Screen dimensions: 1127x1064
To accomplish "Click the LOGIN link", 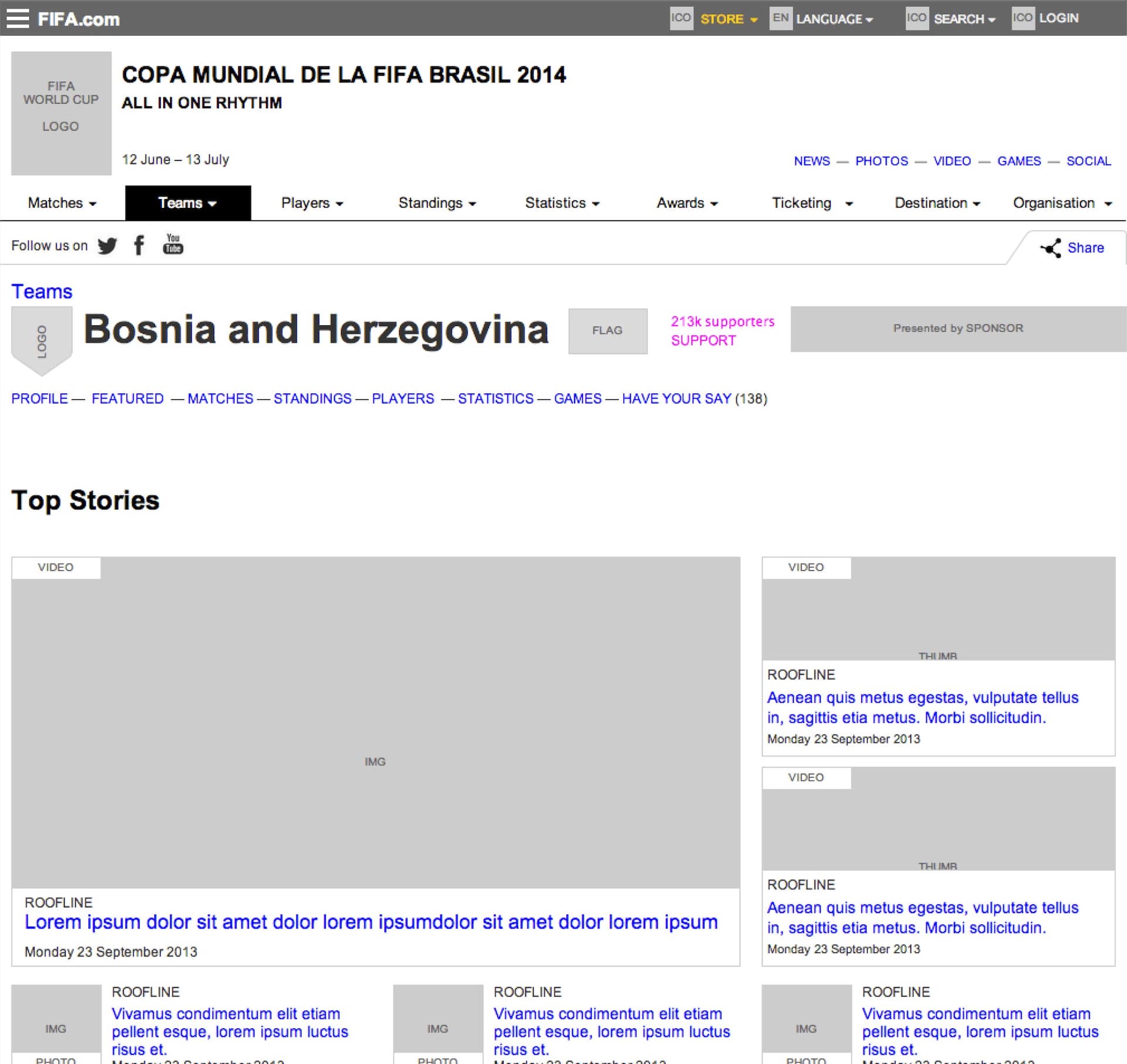I will click(1059, 18).
